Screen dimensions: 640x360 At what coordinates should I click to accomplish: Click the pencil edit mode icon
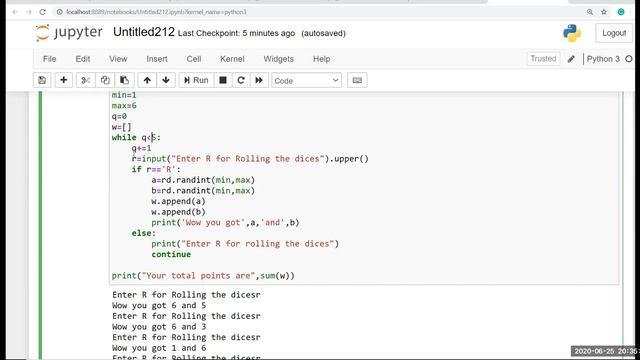tap(571, 59)
